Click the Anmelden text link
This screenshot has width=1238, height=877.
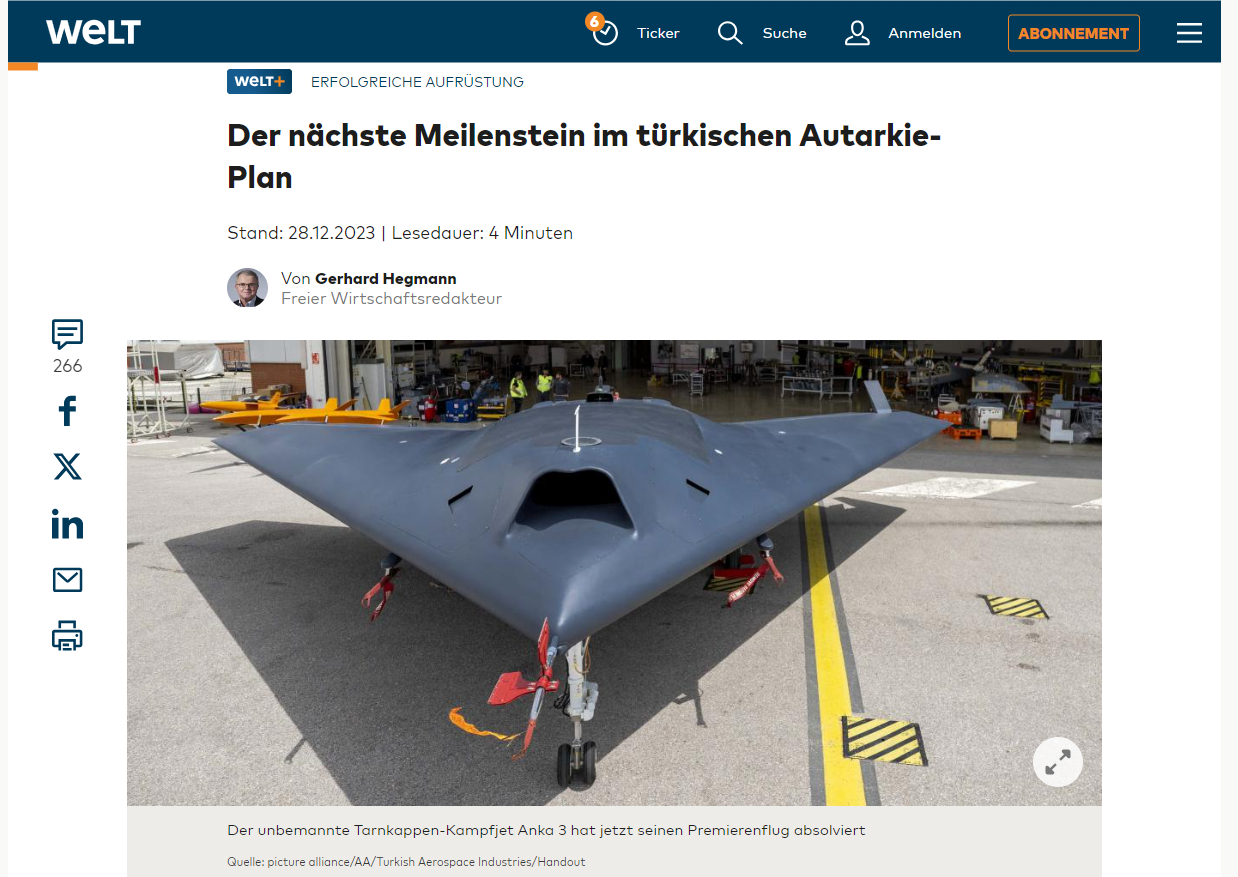point(924,33)
